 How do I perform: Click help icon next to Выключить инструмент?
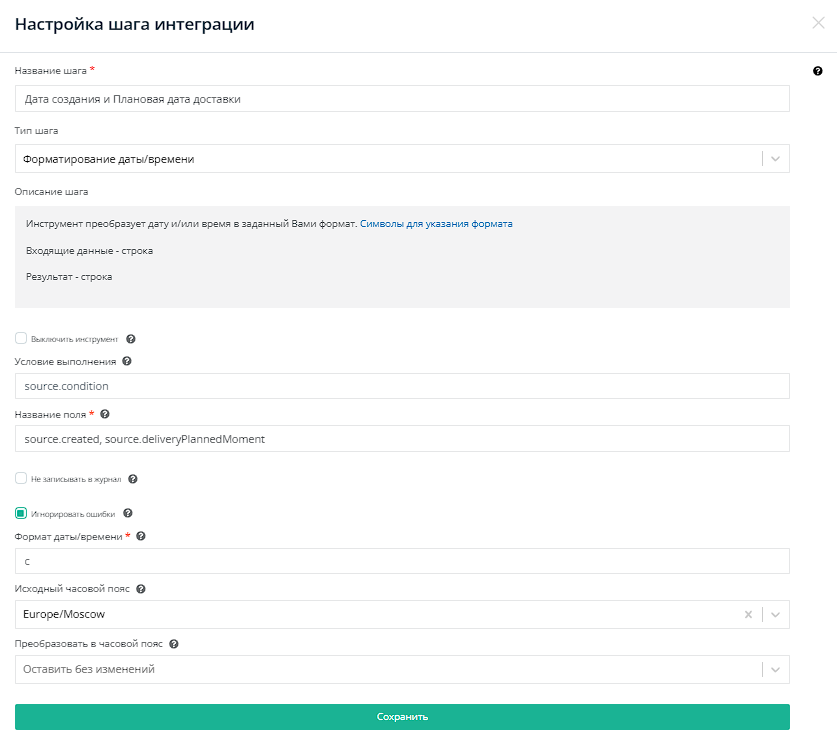click(131, 339)
